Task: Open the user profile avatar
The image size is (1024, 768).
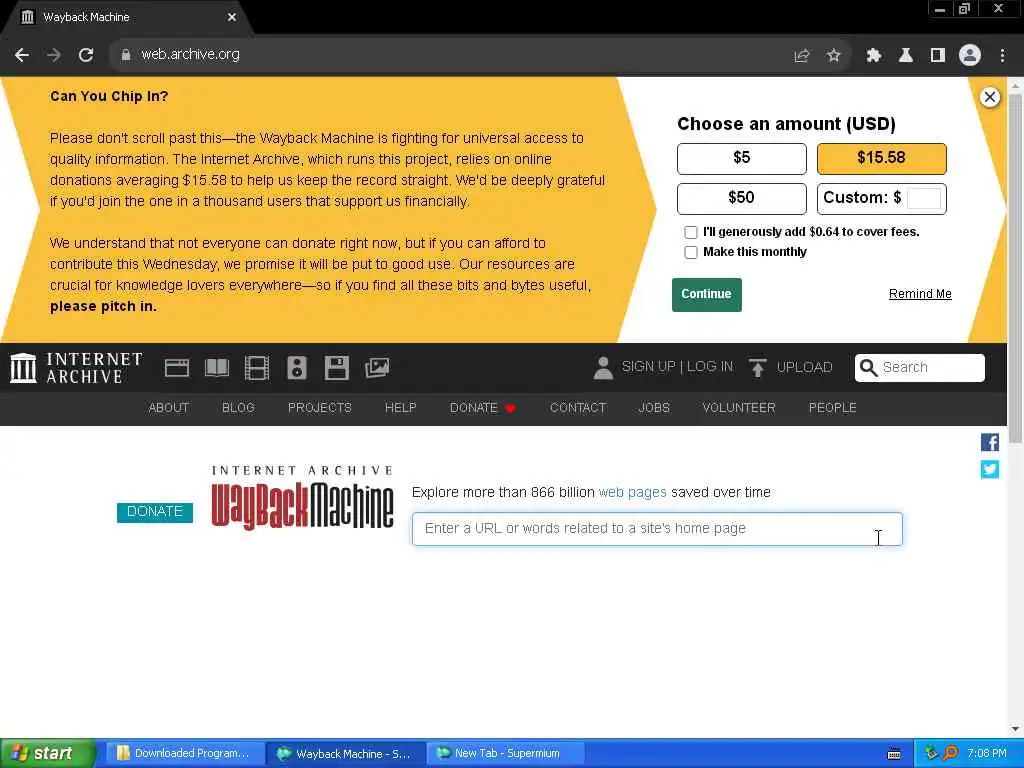Action: (970, 56)
